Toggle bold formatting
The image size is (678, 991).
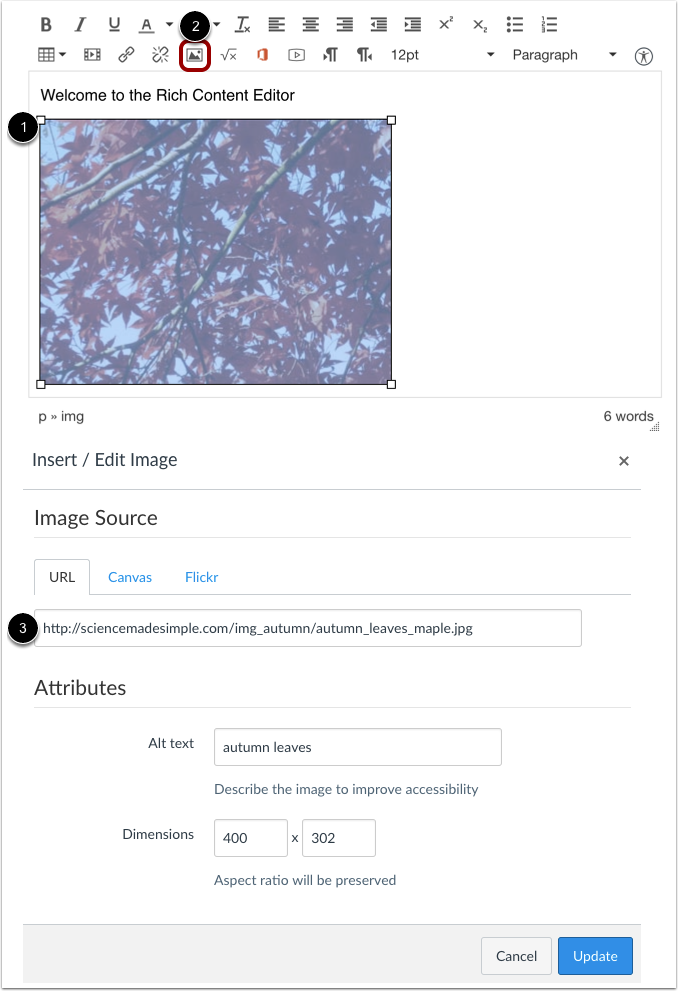click(x=47, y=25)
